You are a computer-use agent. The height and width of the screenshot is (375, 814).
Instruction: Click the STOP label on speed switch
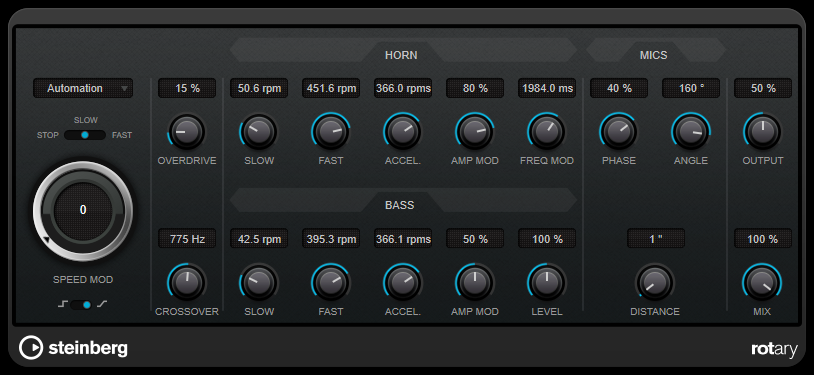[48, 135]
